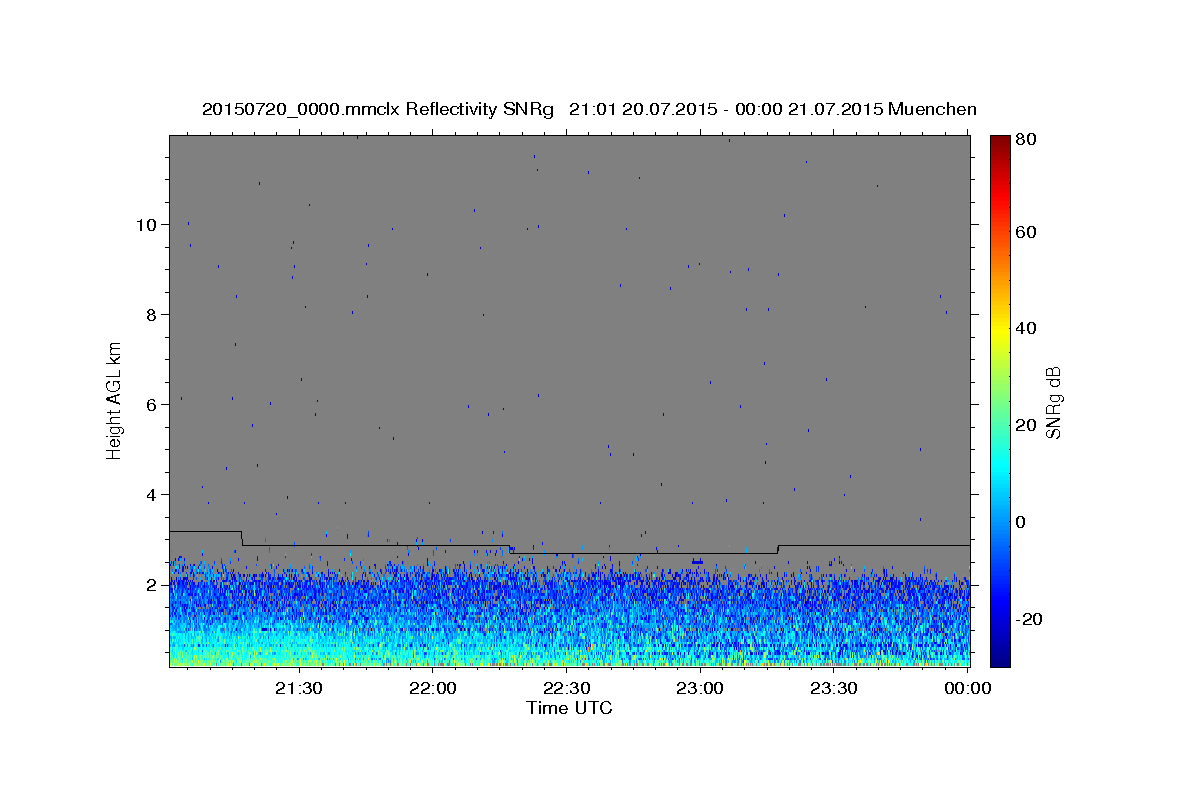Viewport: 1200px width, 800px height.
Task: Click the 22:30 time tick label
Action: tap(566, 688)
